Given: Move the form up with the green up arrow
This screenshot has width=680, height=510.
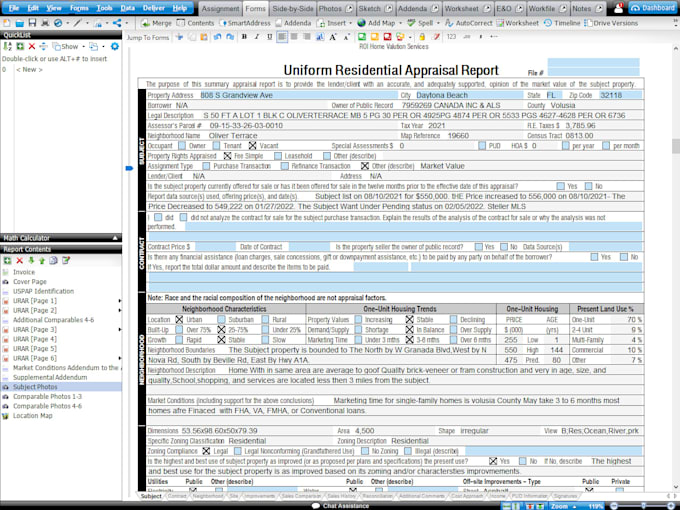Looking at the screenshot, I should tap(42, 260).
